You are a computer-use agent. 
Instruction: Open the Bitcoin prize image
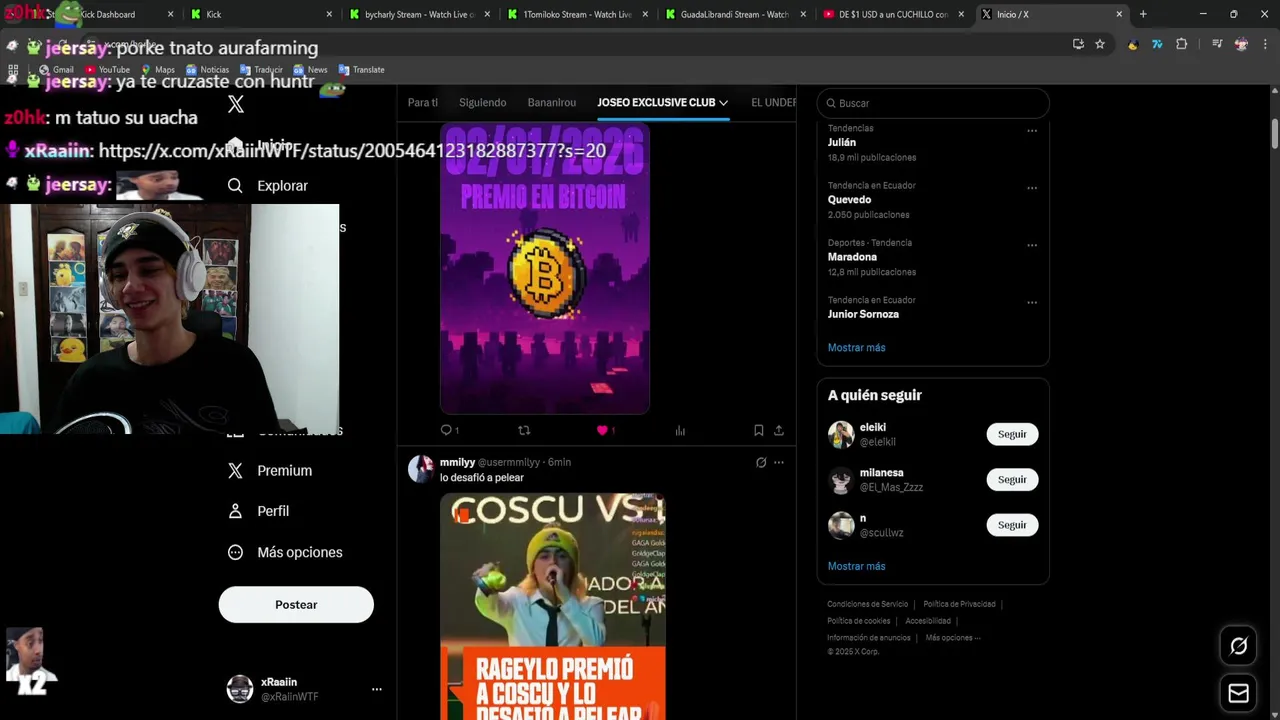pyautogui.click(x=545, y=268)
